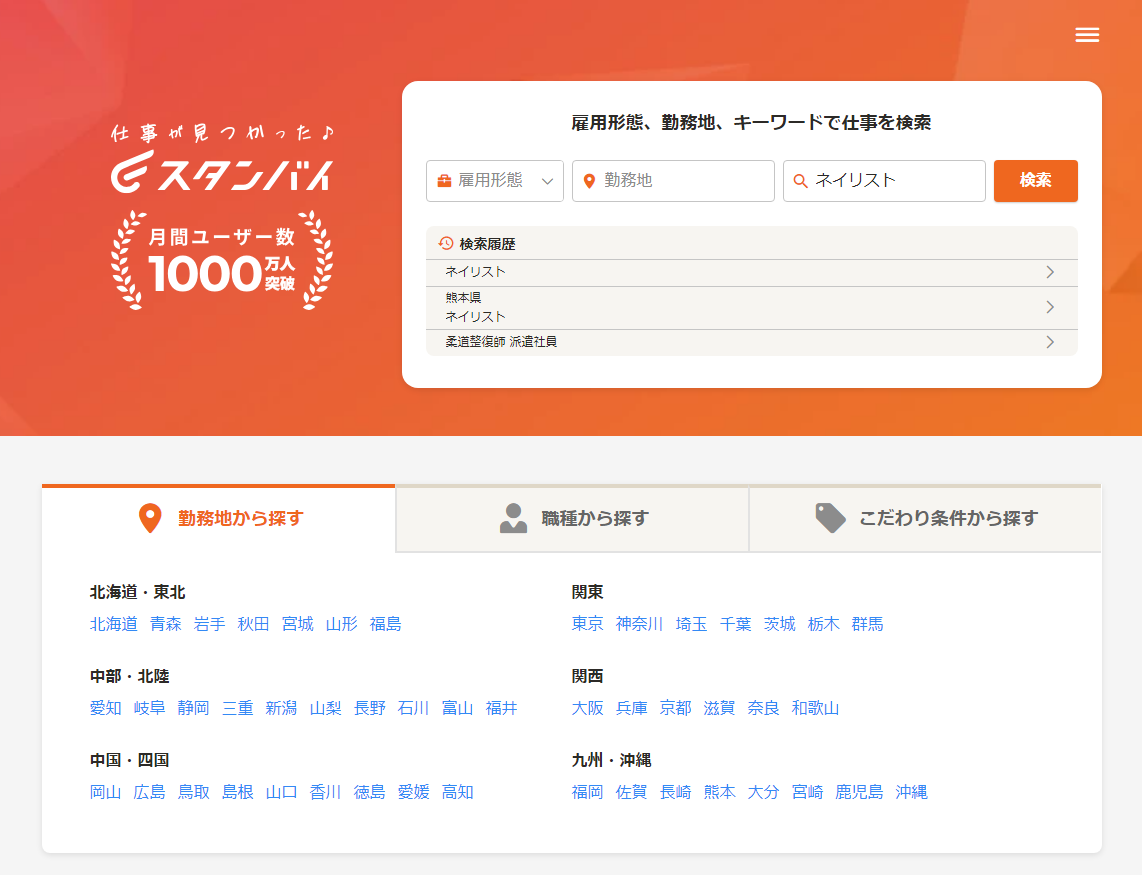Open the 京都 link
The width and height of the screenshot is (1142, 875).
click(675, 708)
